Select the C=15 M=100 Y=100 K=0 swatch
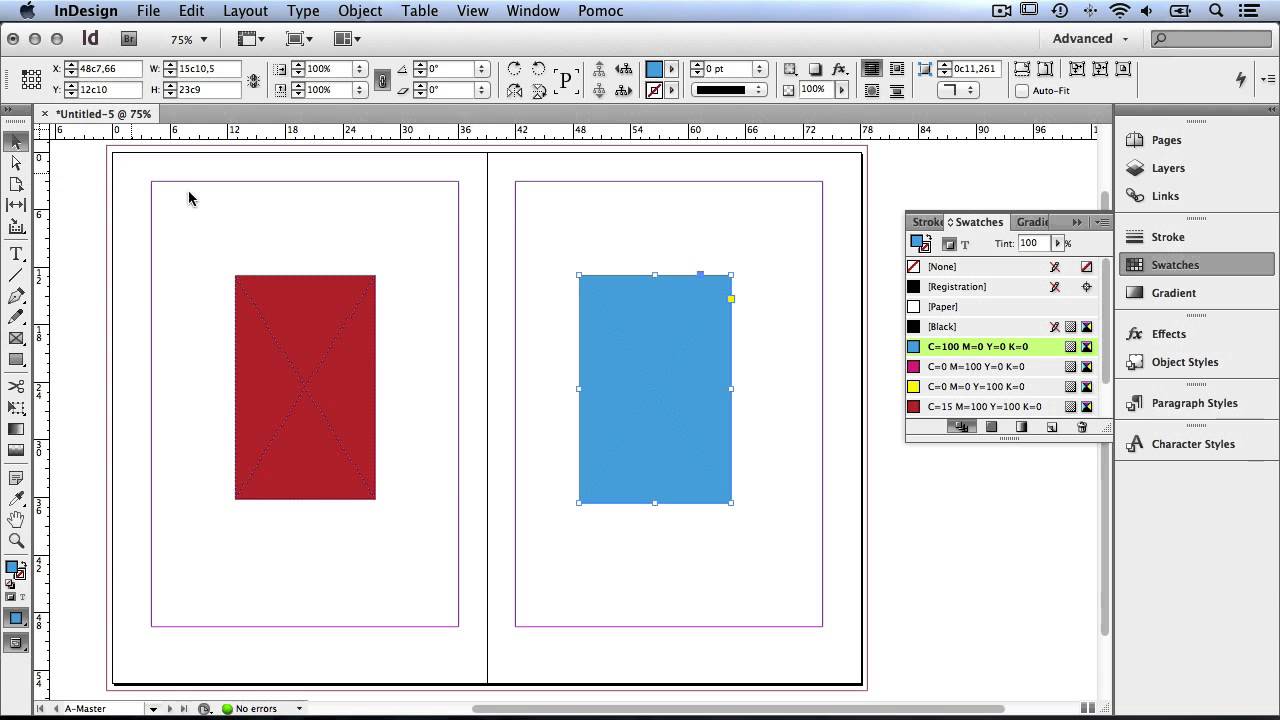Screen dimensions: 1280x720 click(x=1001, y=407)
